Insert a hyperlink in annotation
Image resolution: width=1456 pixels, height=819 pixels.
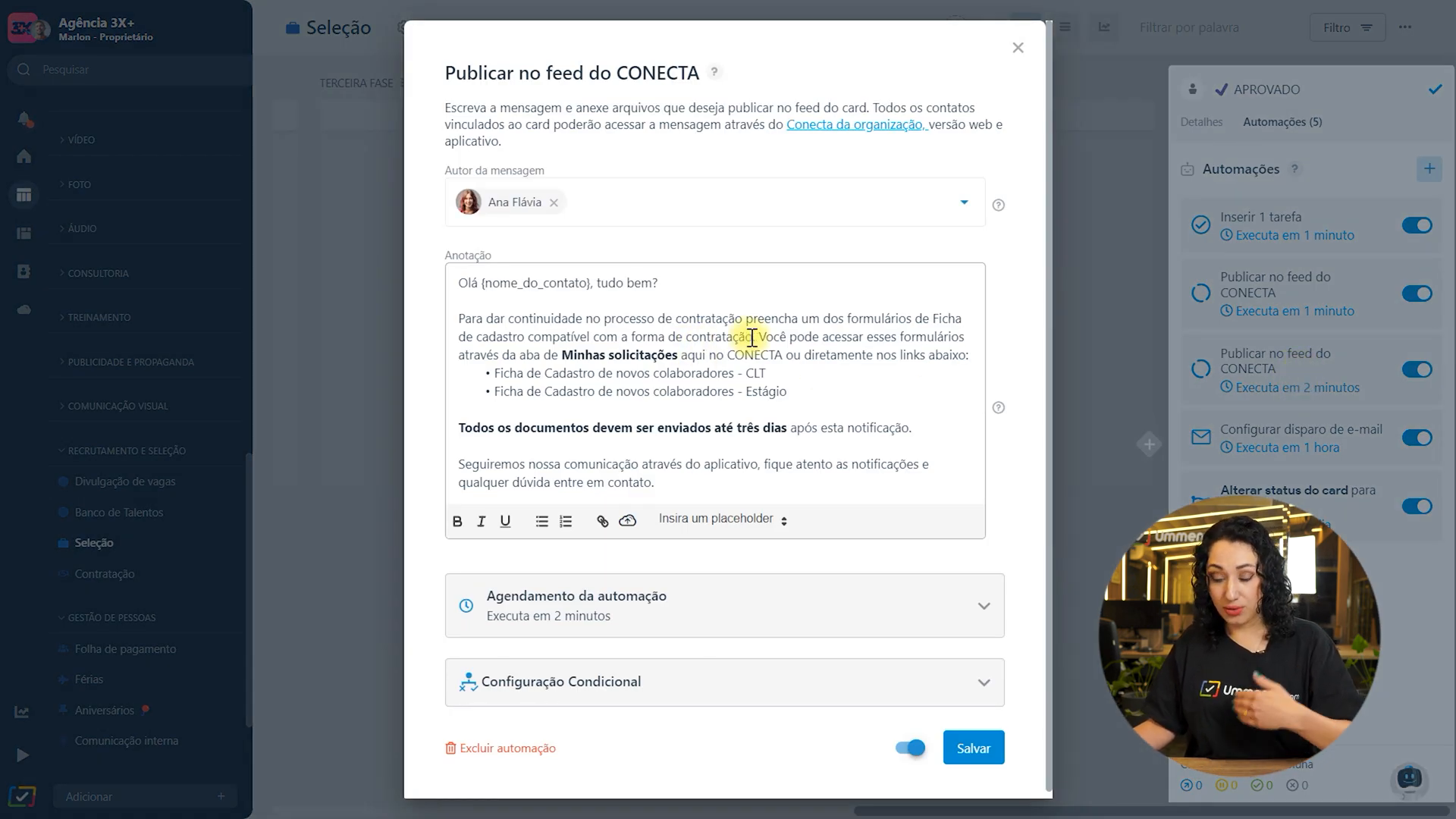[x=602, y=521]
